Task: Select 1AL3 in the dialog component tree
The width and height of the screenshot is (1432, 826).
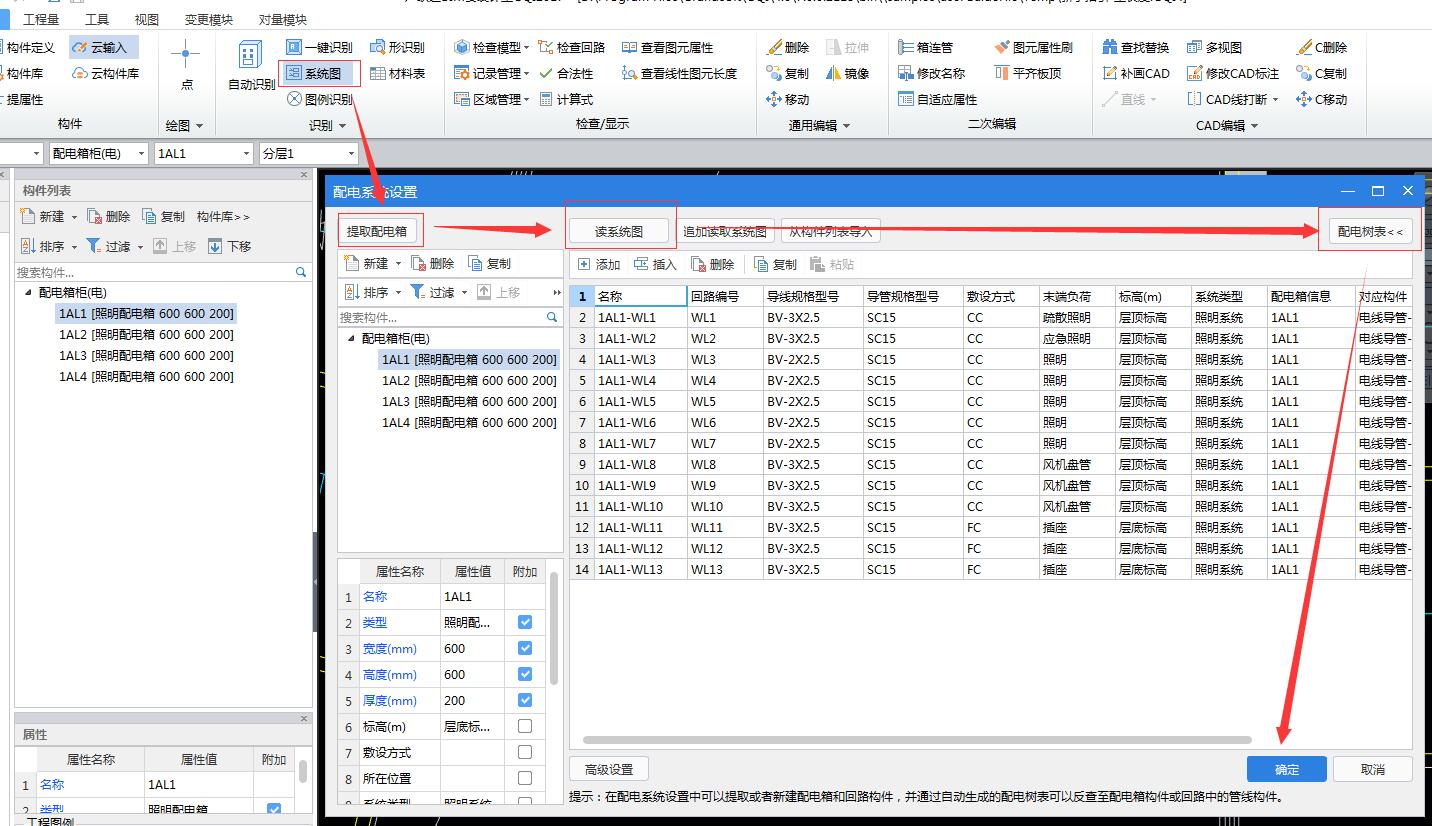Action: [469, 401]
